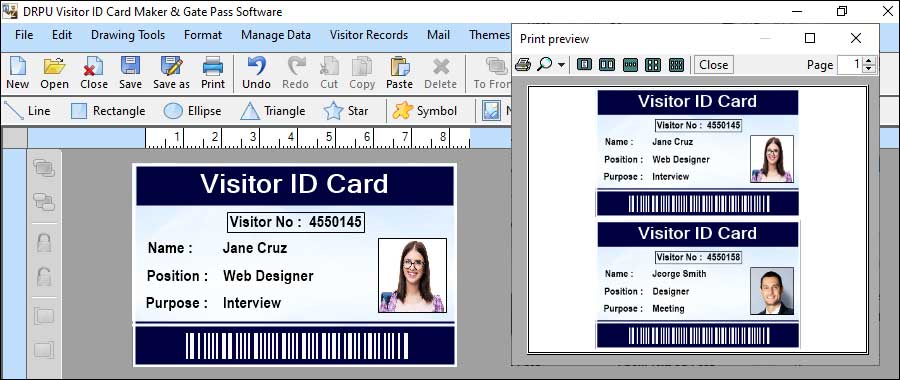Select the Ellipse drawing tool
The image size is (900, 380).
pyautogui.click(x=192, y=111)
